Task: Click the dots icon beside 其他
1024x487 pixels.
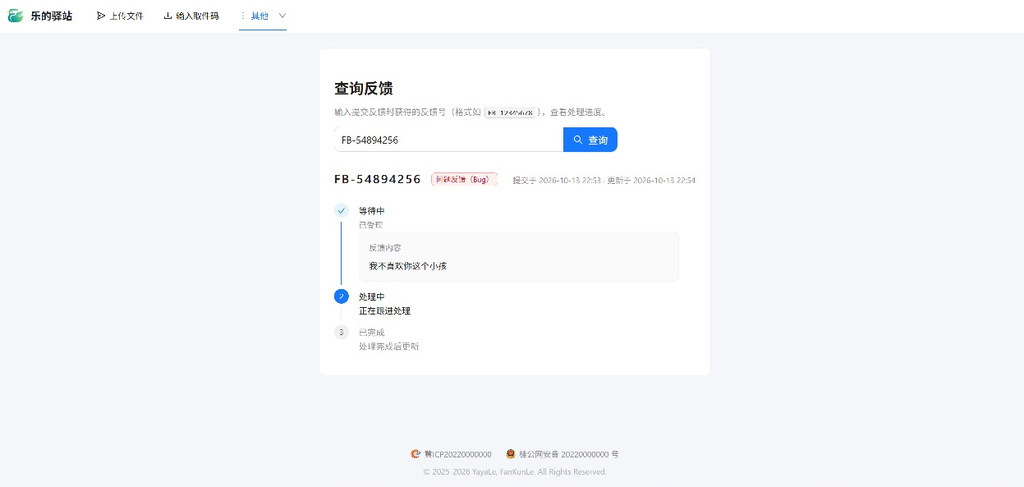Action: (x=243, y=16)
